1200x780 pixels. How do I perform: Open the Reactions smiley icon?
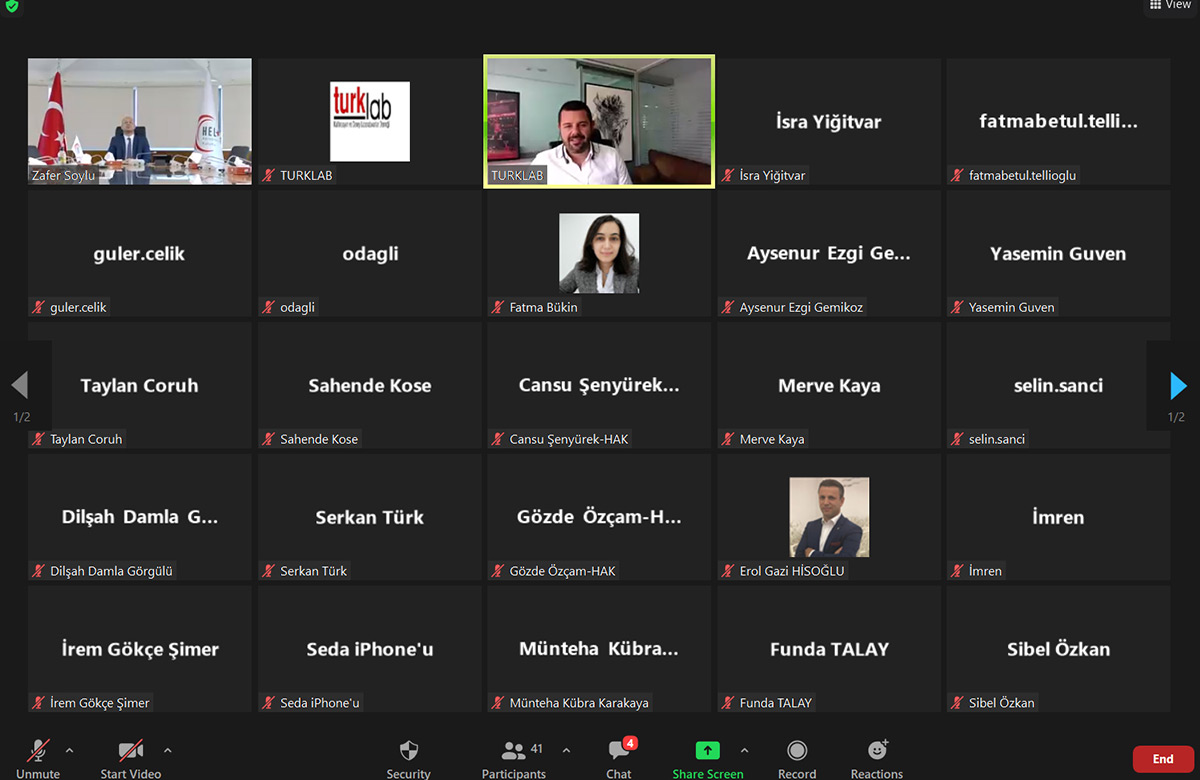[877, 752]
